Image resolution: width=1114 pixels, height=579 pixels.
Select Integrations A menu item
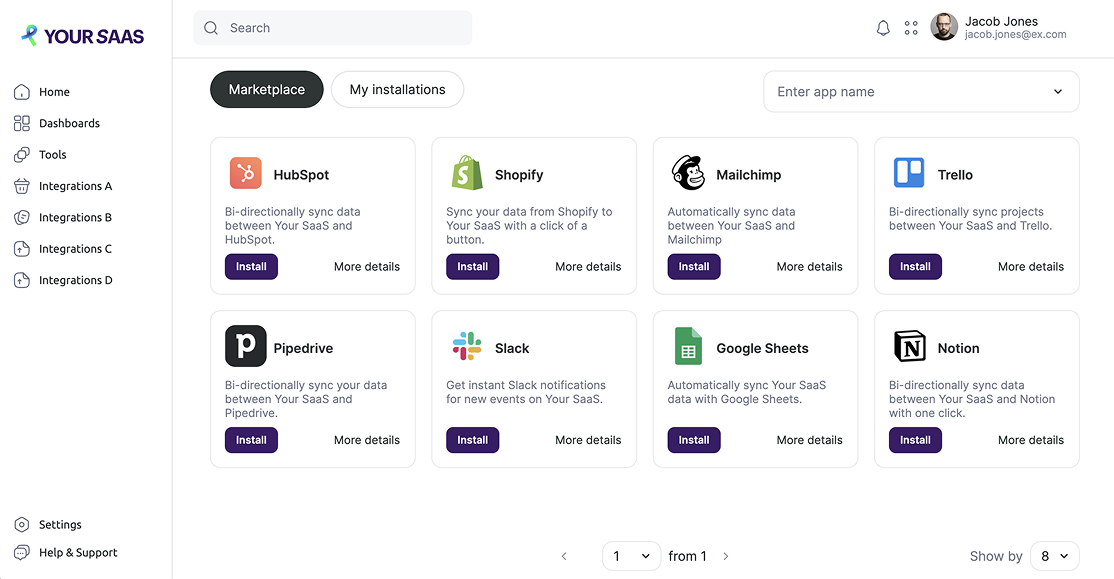click(x=75, y=186)
